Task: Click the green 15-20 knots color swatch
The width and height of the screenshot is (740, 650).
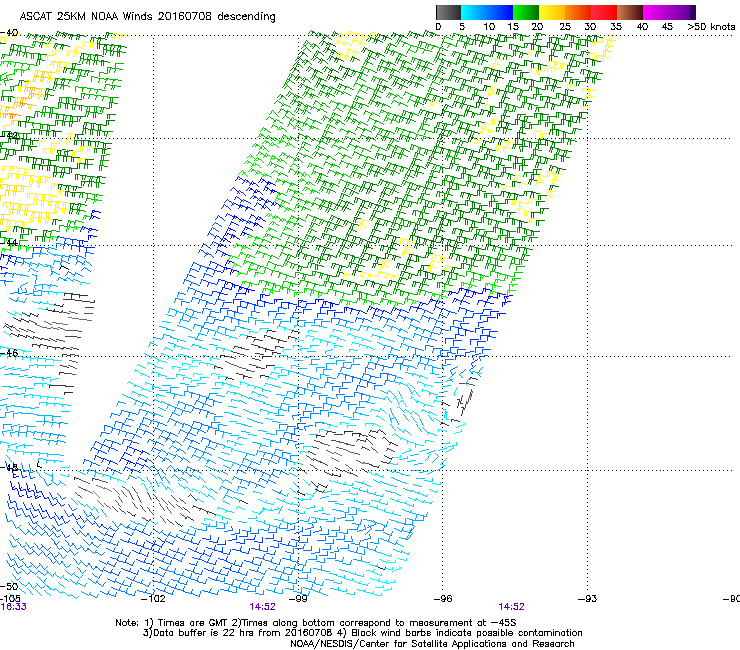Action: click(526, 12)
